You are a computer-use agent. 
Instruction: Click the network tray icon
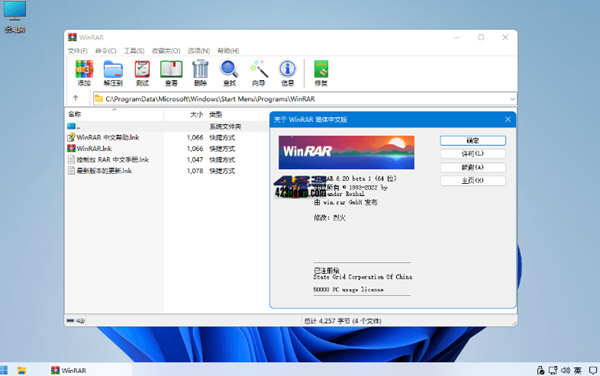point(553,370)
